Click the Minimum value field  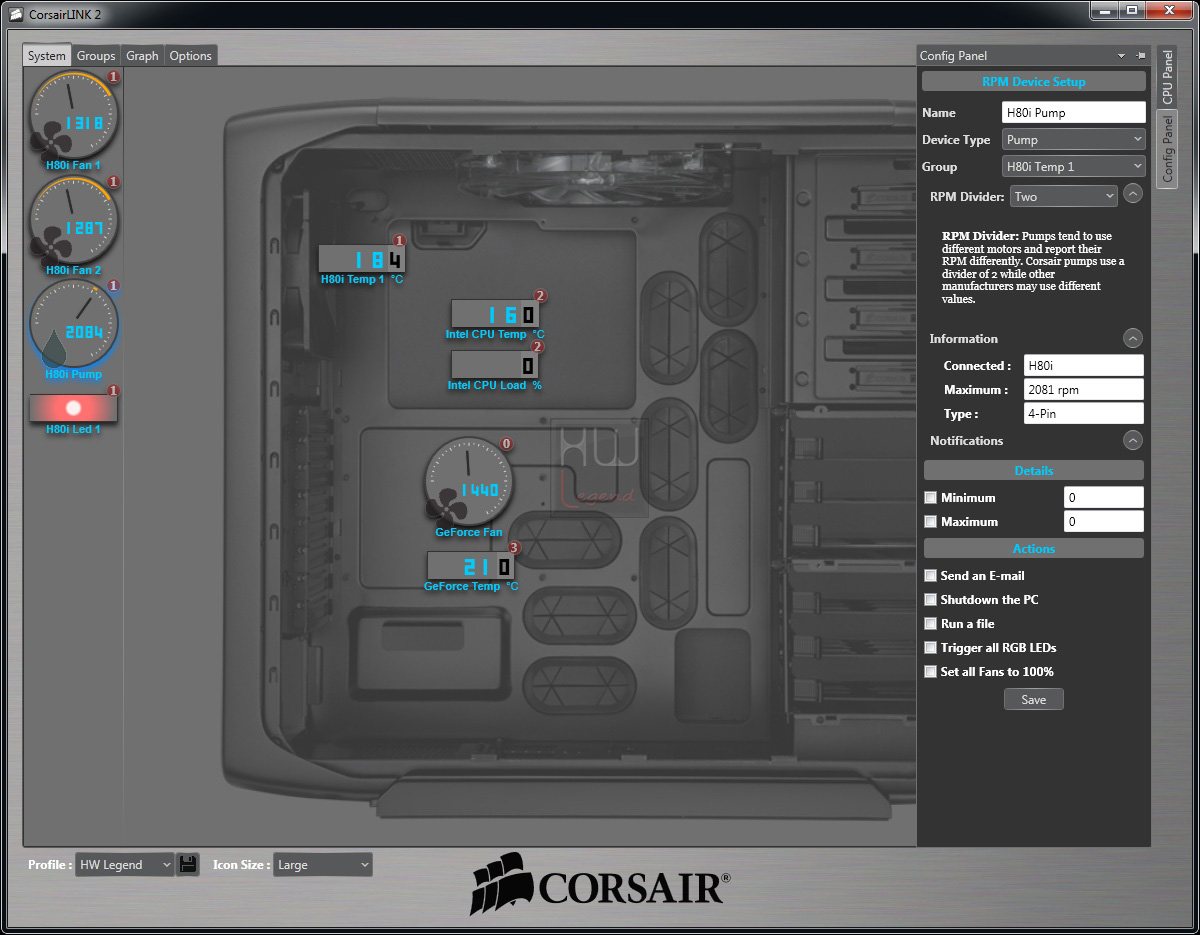tap(1104, 497)
